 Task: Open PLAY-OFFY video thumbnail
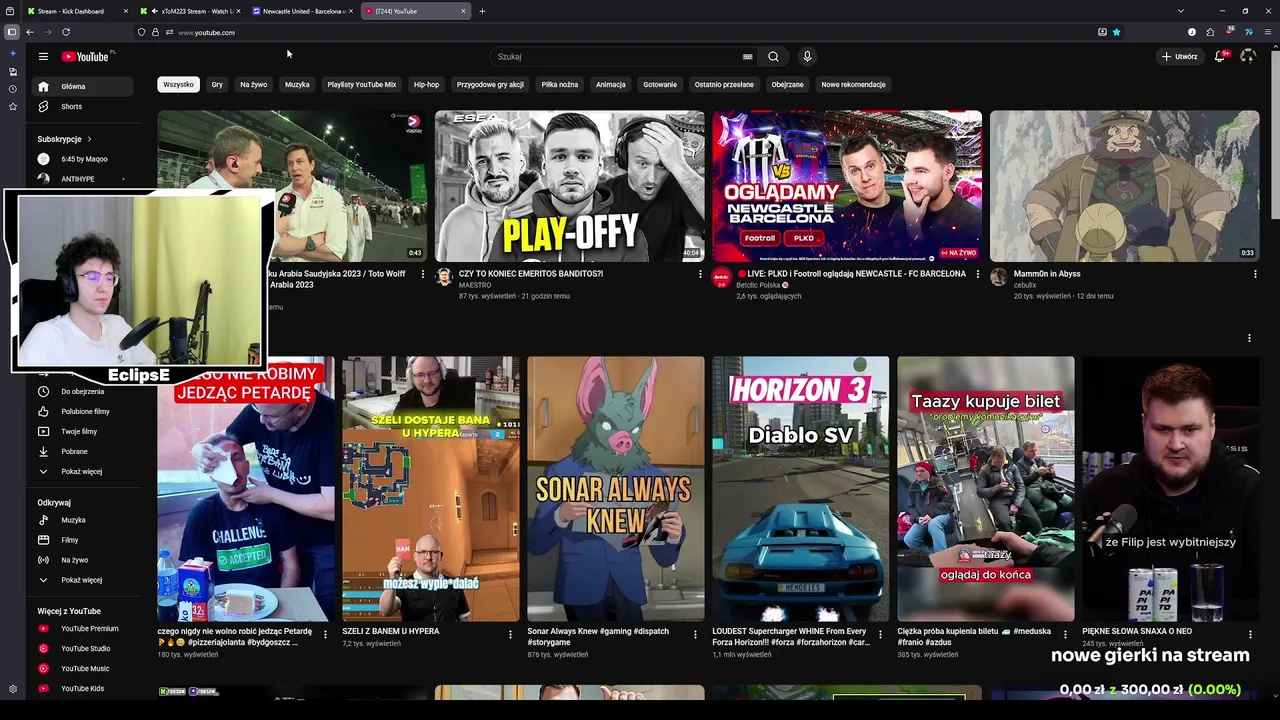[x=570, y=186]
